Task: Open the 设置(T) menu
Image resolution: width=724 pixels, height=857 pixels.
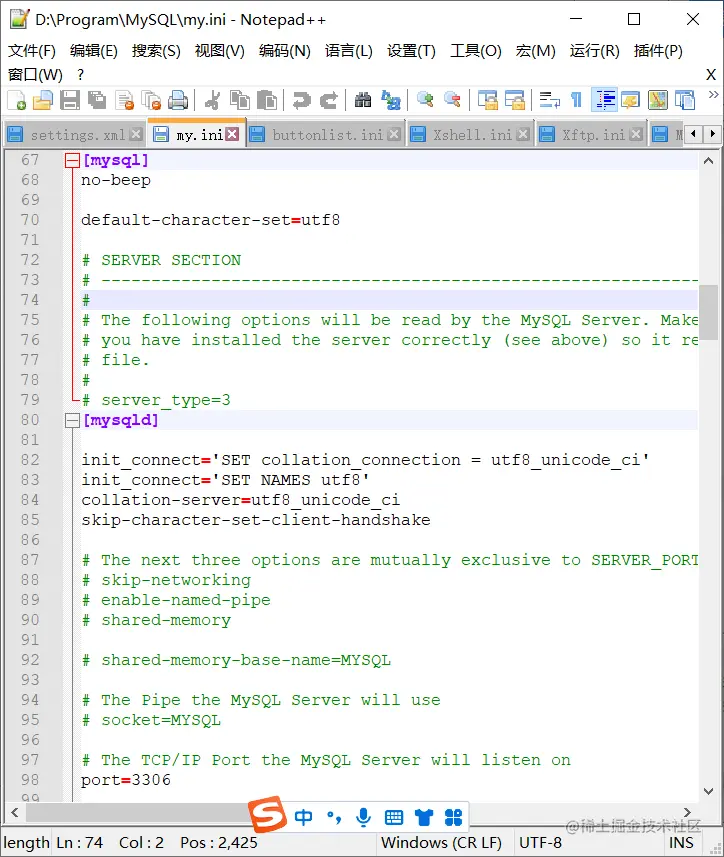Action: click(411, 51)
